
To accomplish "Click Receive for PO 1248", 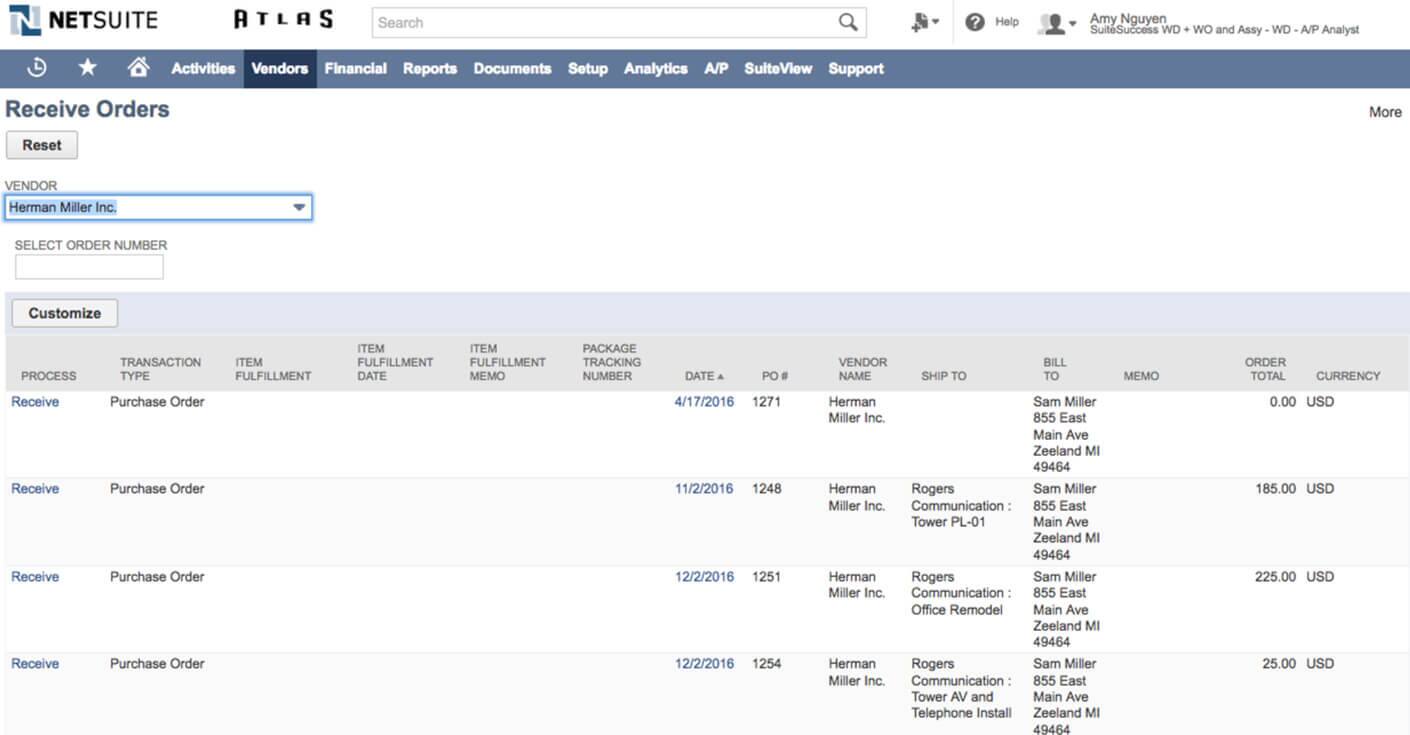I will pyautogui.click(x=35, y=488).
